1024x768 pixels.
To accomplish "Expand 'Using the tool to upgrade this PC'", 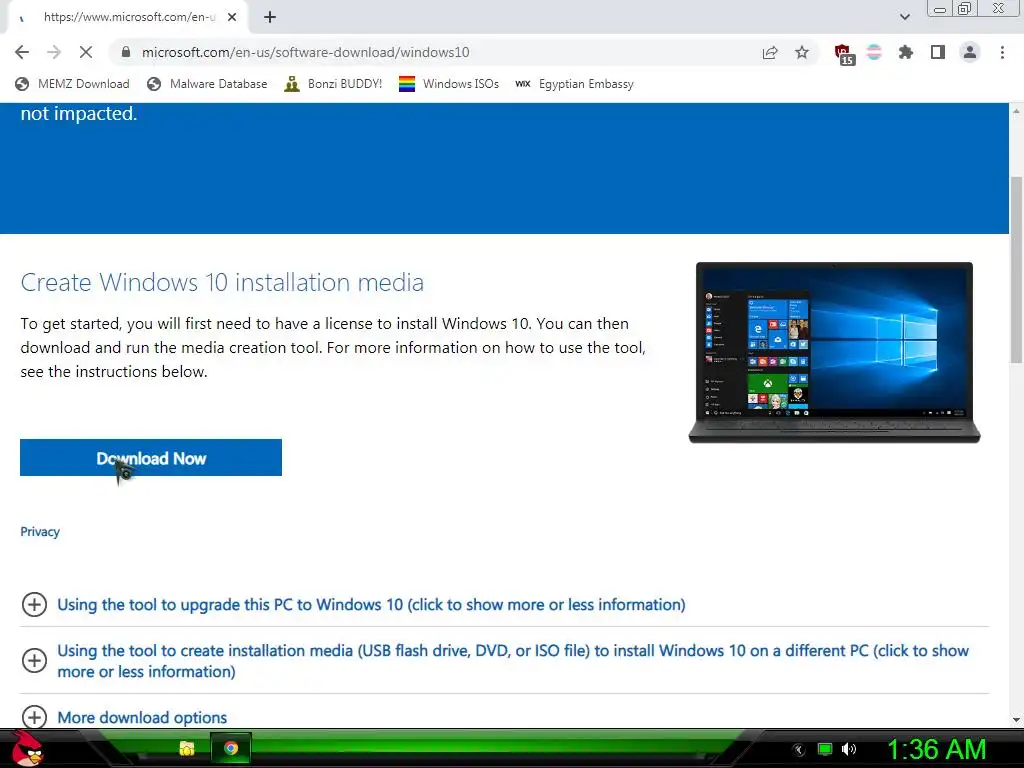I will [371, 605].
